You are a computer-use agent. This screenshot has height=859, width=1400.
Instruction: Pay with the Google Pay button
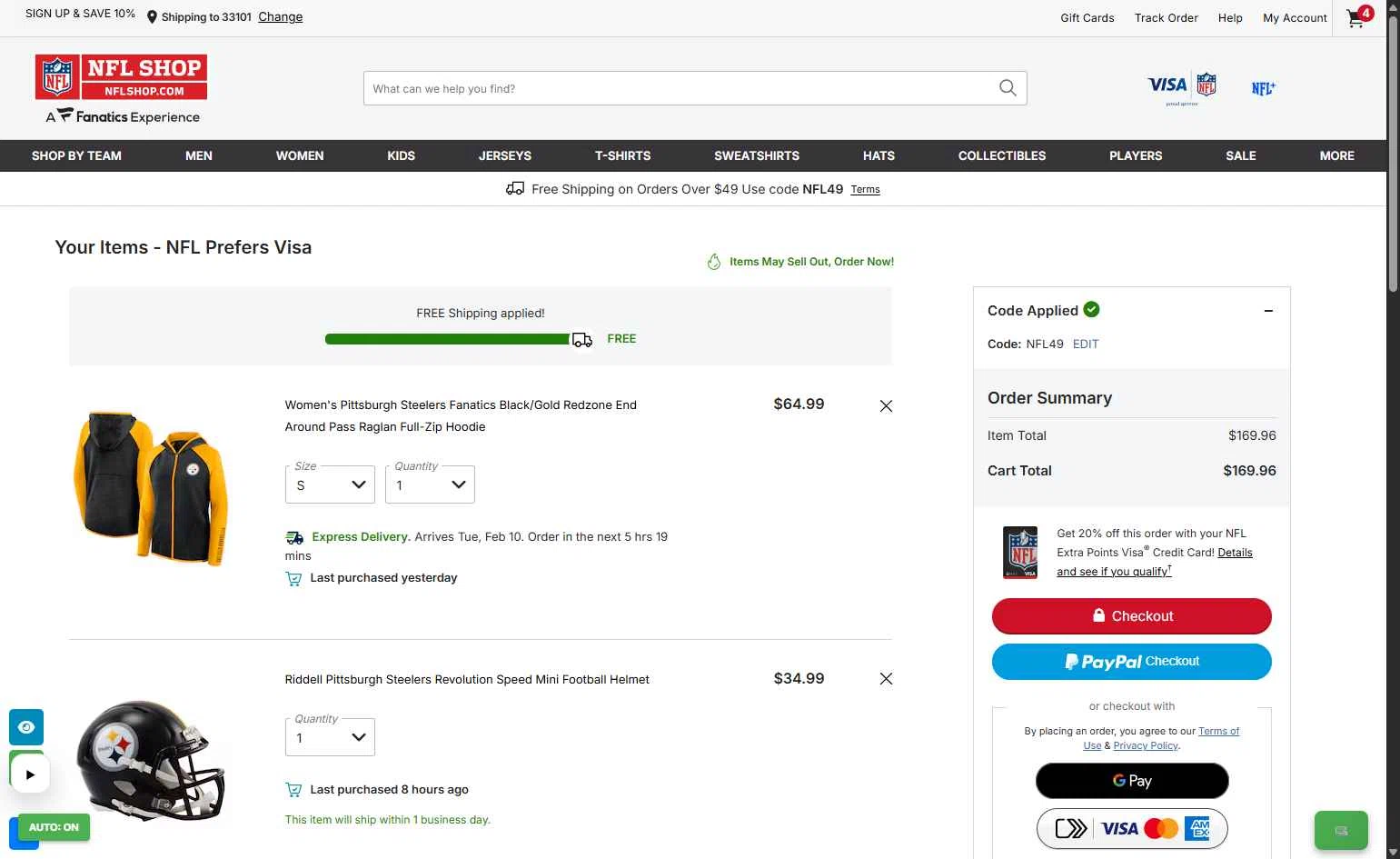point(1132,781)
